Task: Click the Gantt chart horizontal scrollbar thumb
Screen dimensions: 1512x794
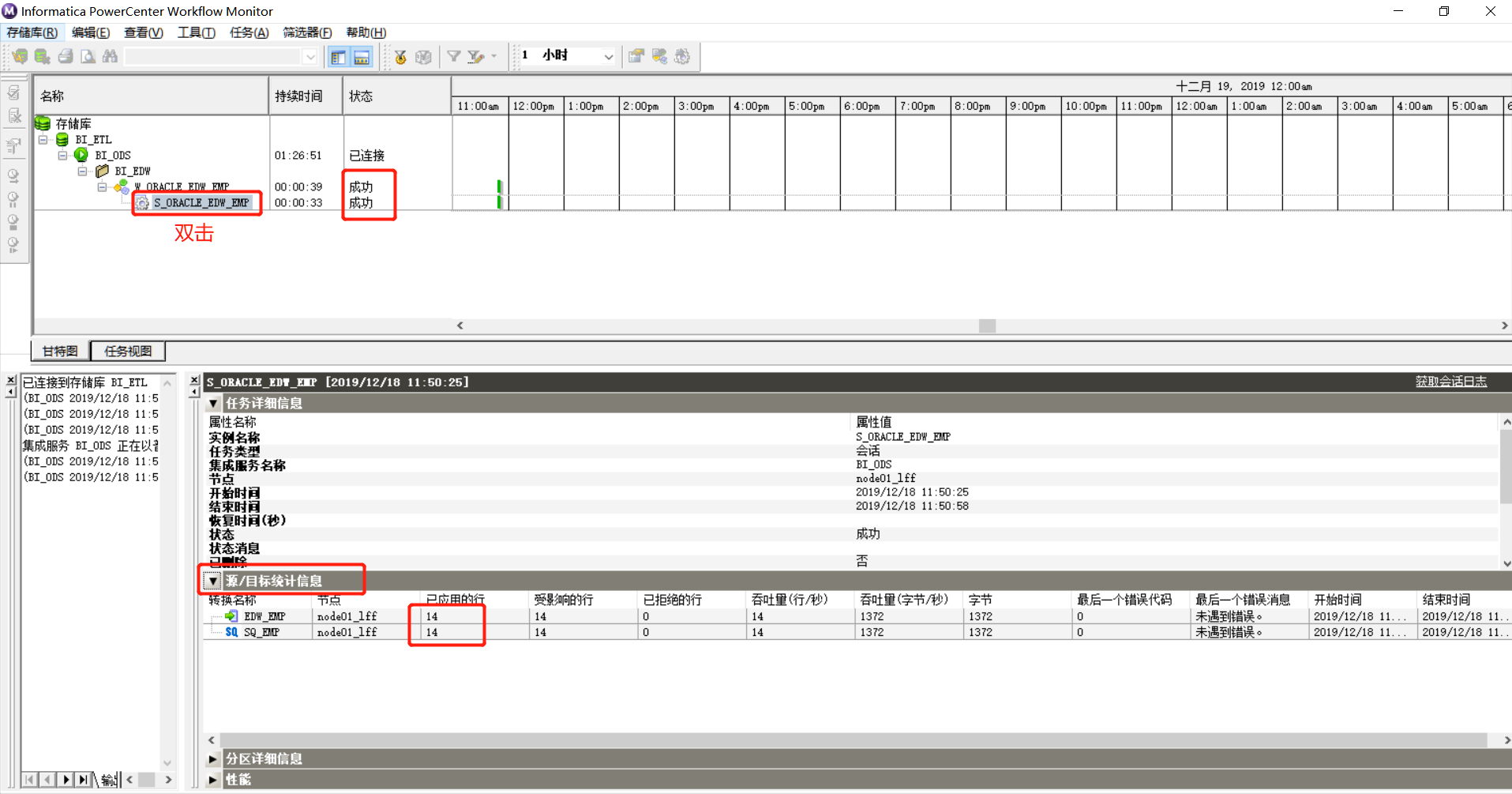Action: click(987, 326)
